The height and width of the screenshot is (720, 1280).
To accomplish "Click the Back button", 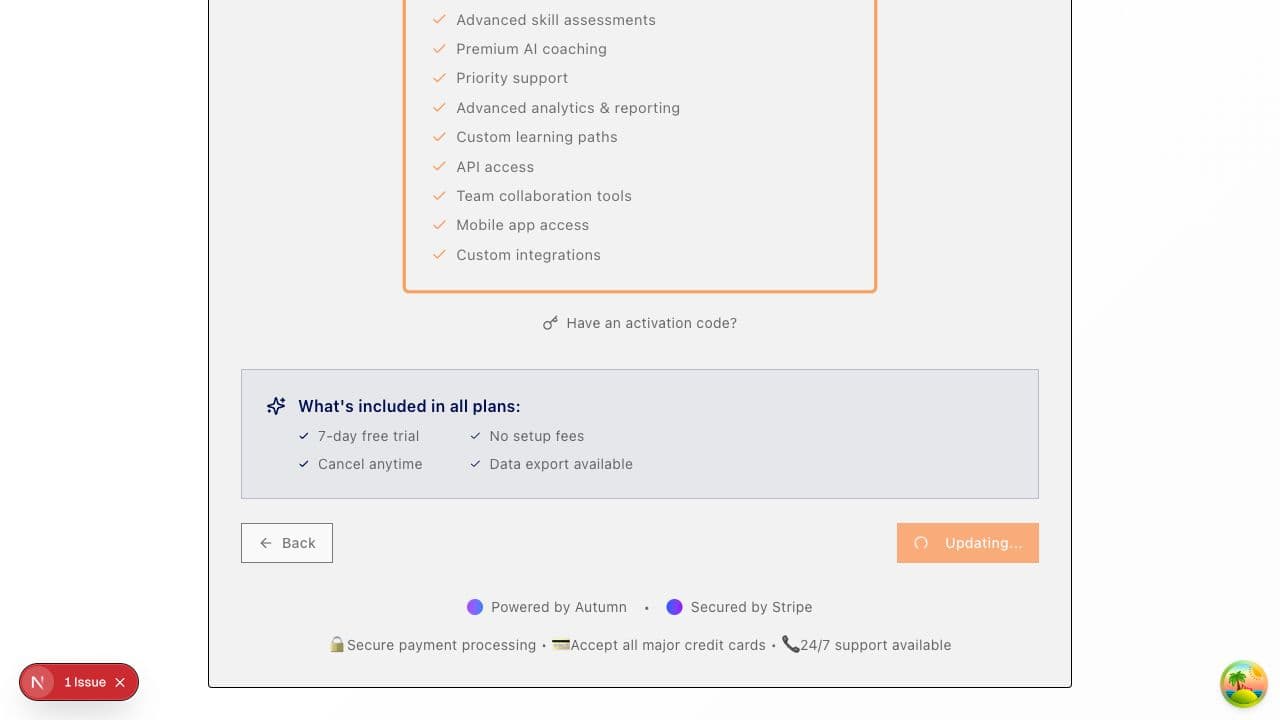I will (287, 543).
